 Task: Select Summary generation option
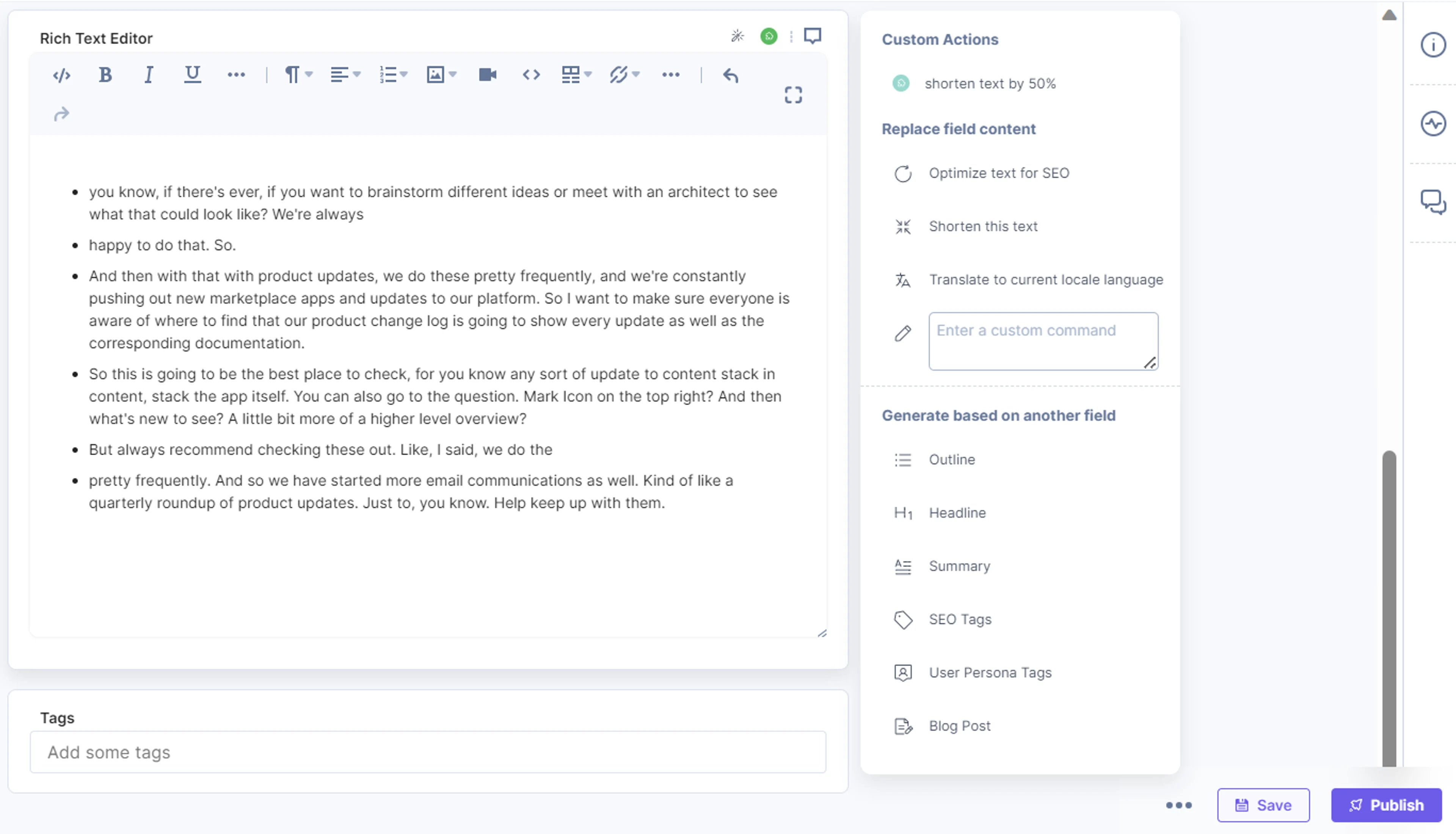pos(959,566)
